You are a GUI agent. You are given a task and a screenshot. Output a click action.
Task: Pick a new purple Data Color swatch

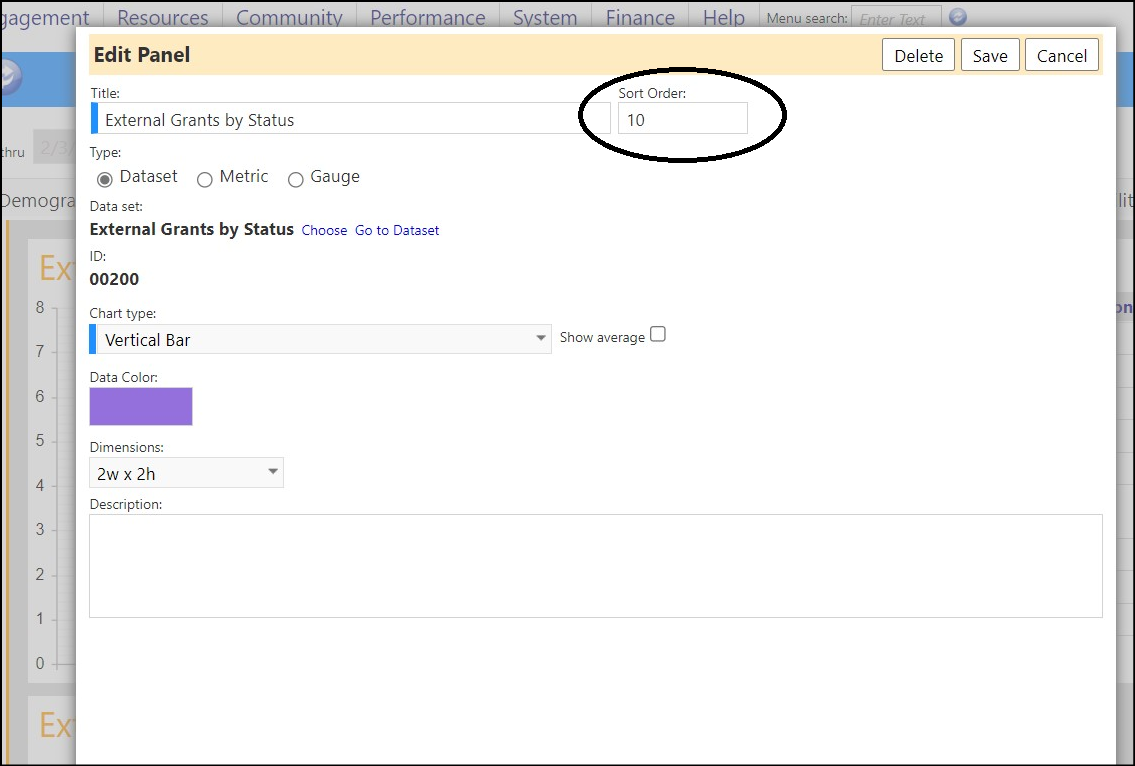click(141, 406)
